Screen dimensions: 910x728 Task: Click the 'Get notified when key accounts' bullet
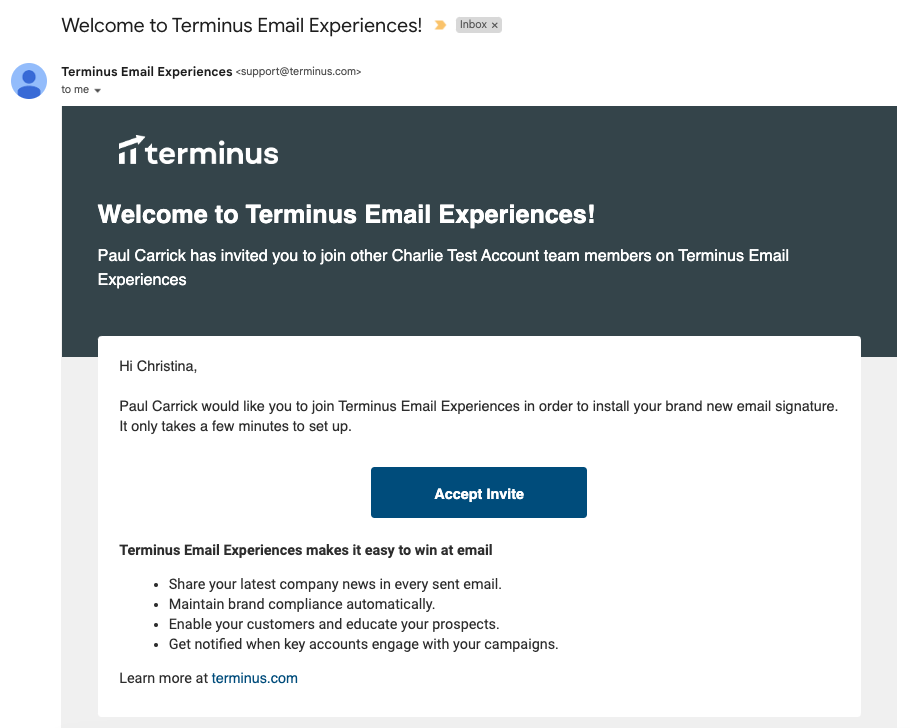click(x=363, y=644)
